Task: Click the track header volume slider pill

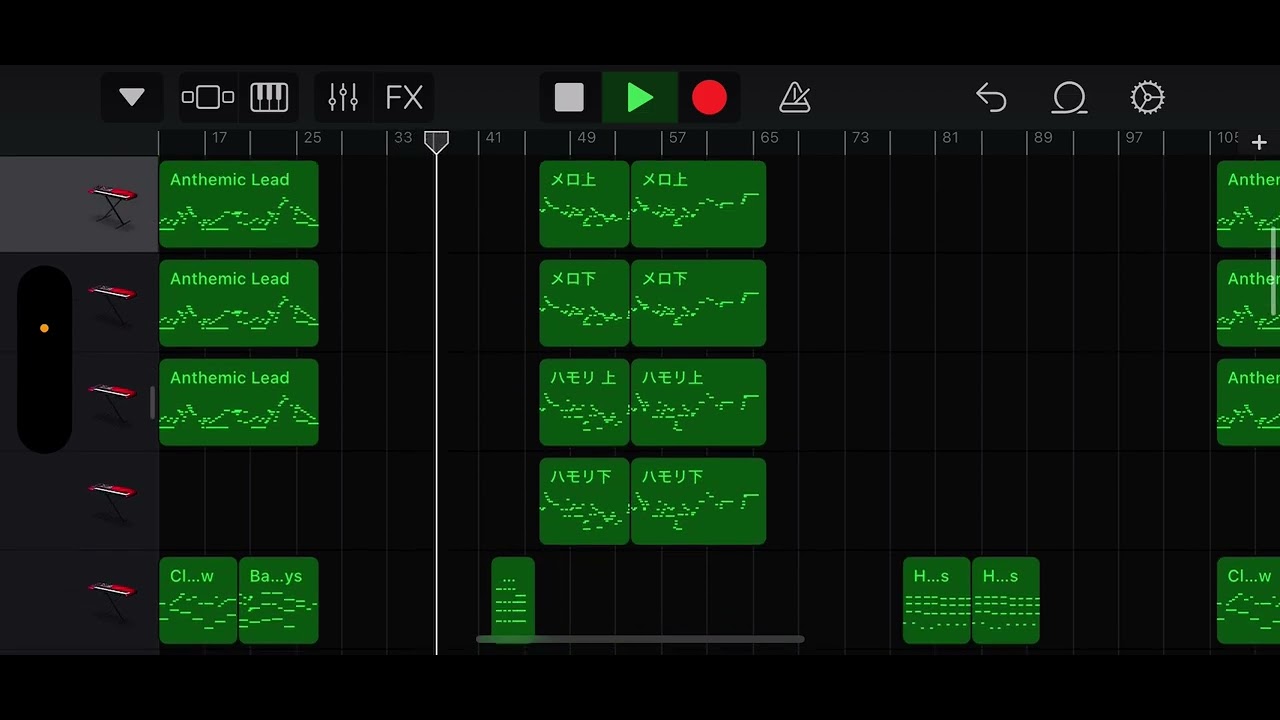Action: (x=44, y=360)
